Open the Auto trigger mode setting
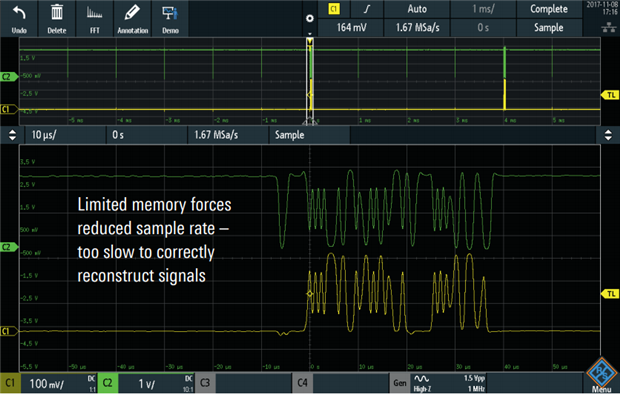This screenshot has height=394, width=620. point(417,9)
